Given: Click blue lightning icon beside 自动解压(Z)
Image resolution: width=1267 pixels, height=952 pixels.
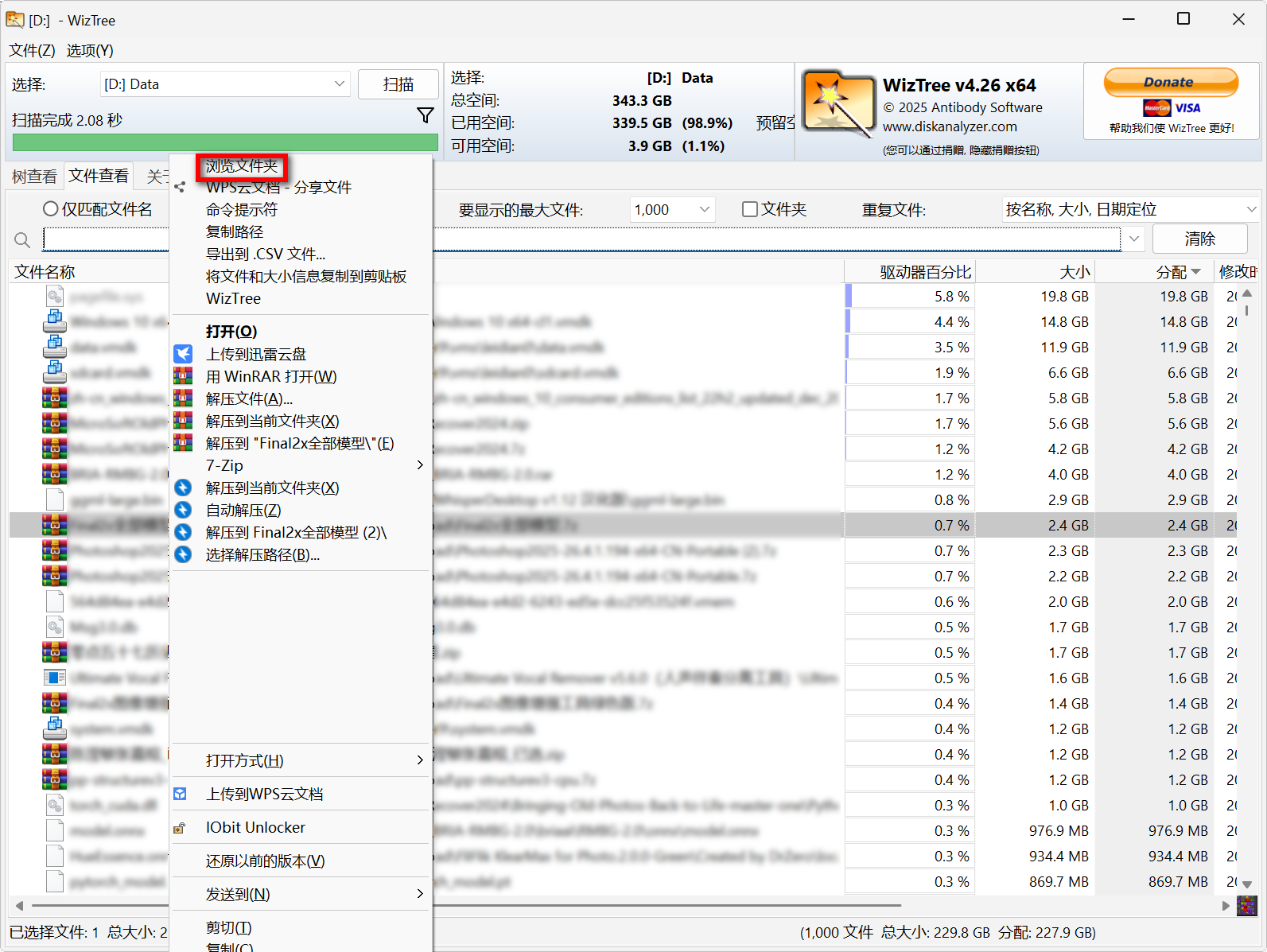Looking at the screenshot, I should click(x=183, y=510).
